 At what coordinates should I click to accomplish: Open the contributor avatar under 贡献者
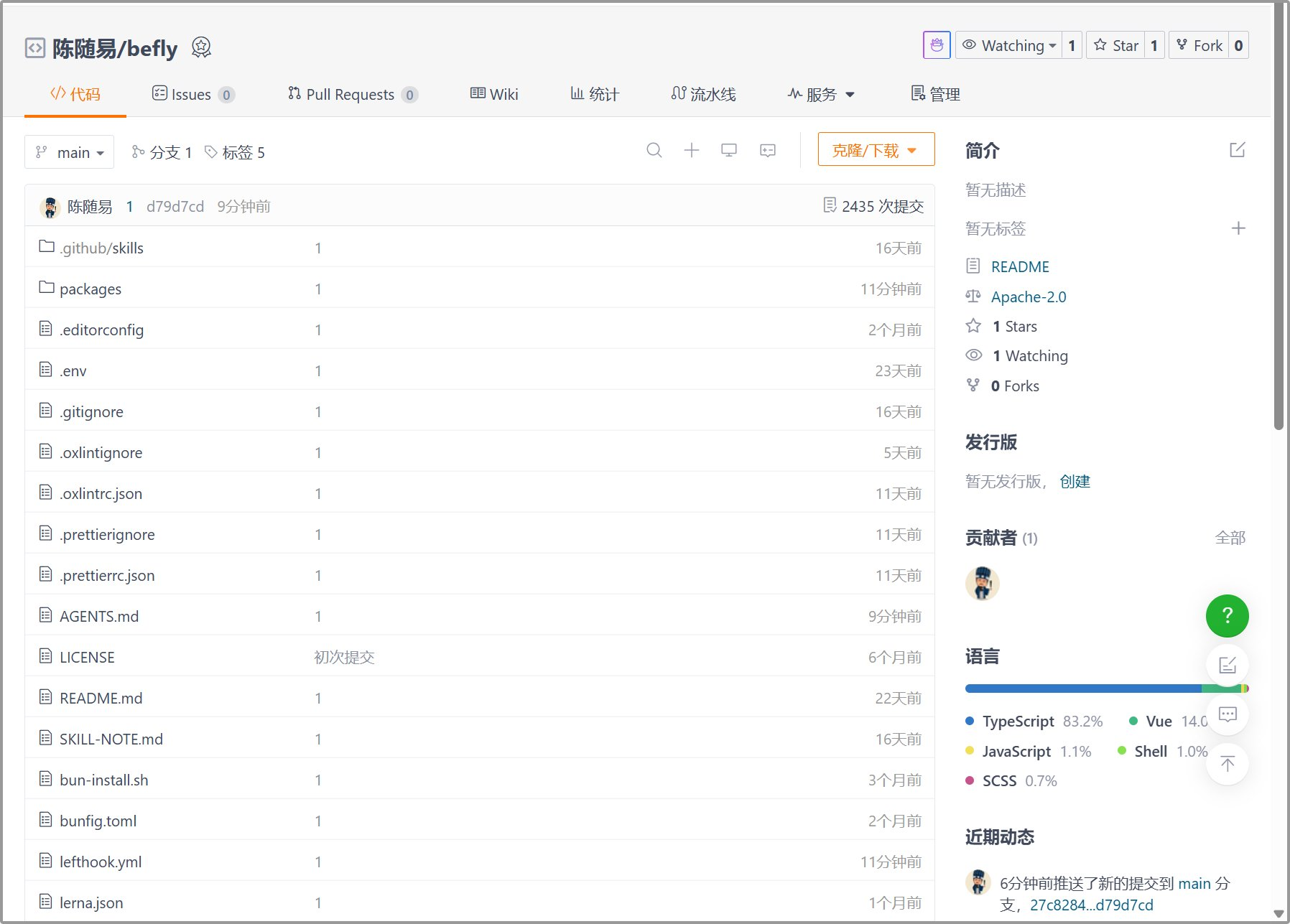click(x=982, y=583)
